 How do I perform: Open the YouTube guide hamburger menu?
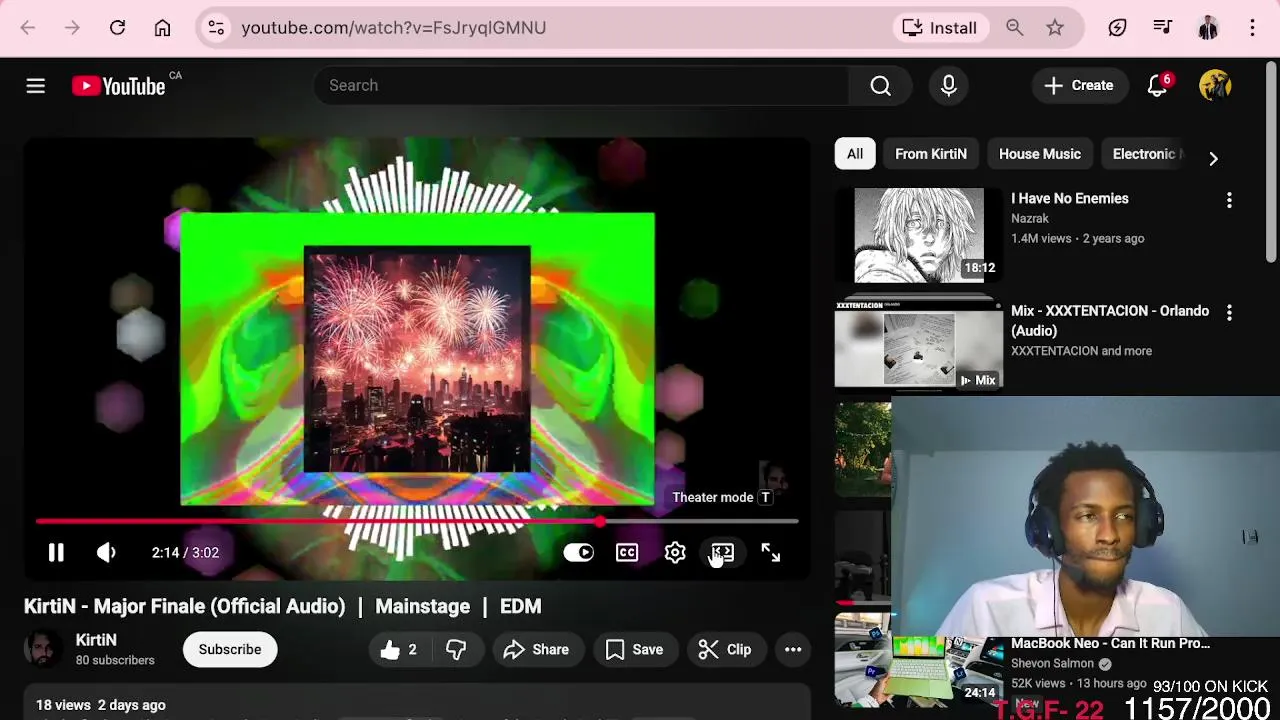click(x=36, y=86)
